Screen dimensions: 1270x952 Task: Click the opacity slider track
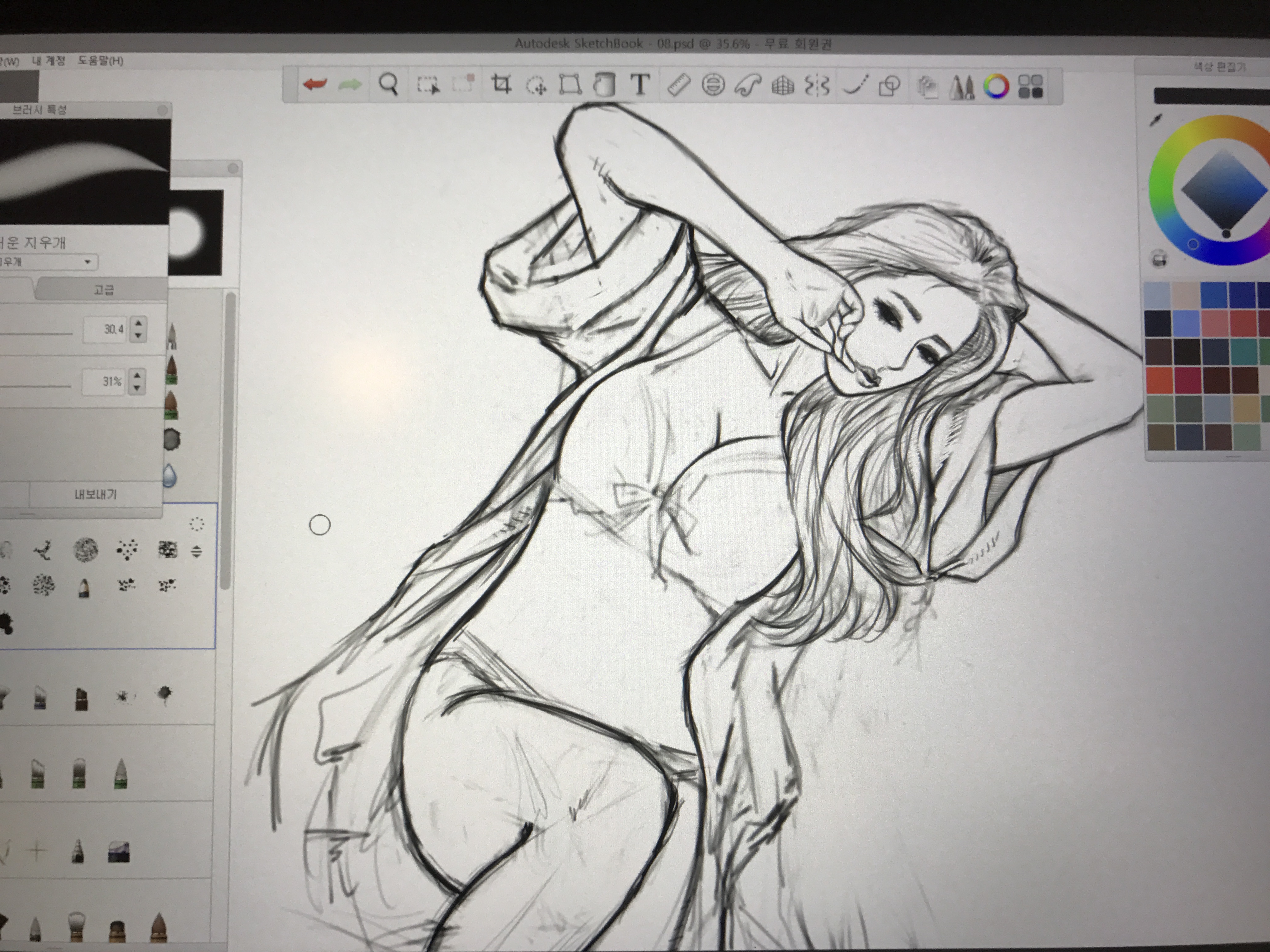click(x=35, y=386)
